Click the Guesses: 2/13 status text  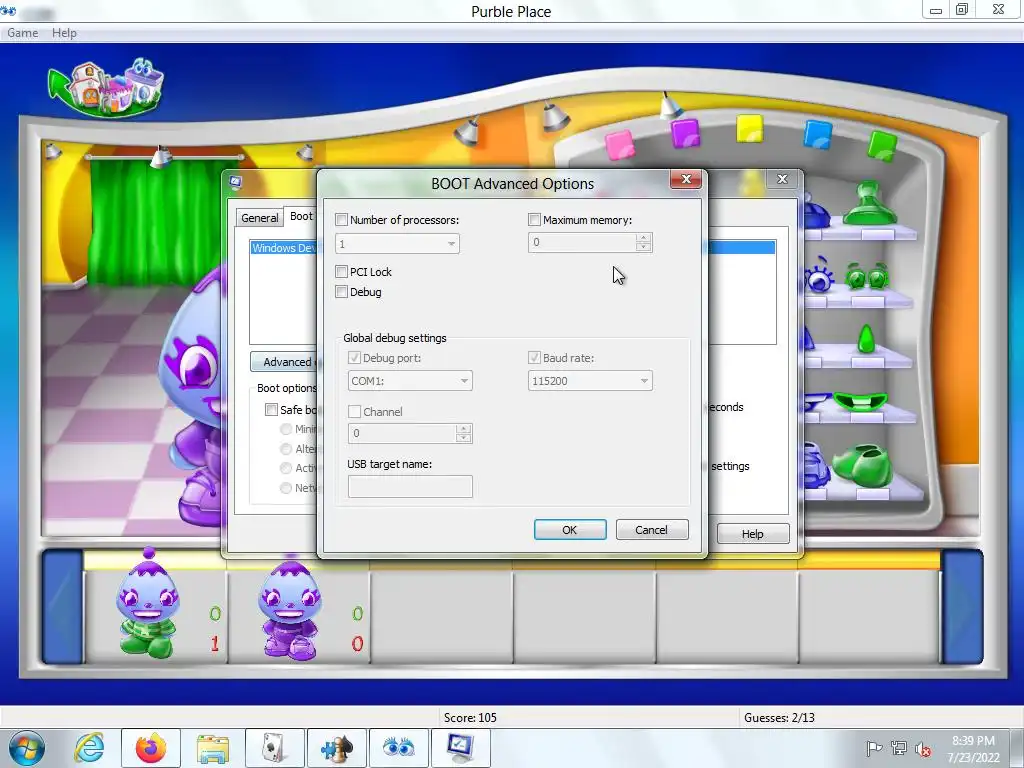tap(779, 718)
